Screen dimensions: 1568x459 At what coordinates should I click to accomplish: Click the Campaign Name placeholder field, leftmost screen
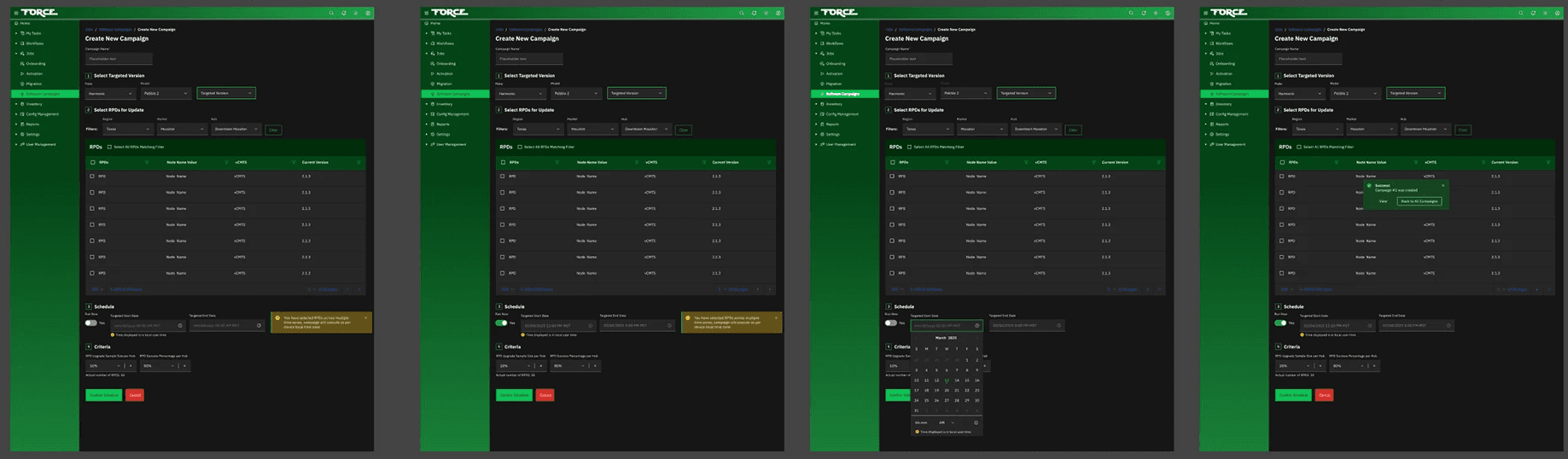[119, 59]
